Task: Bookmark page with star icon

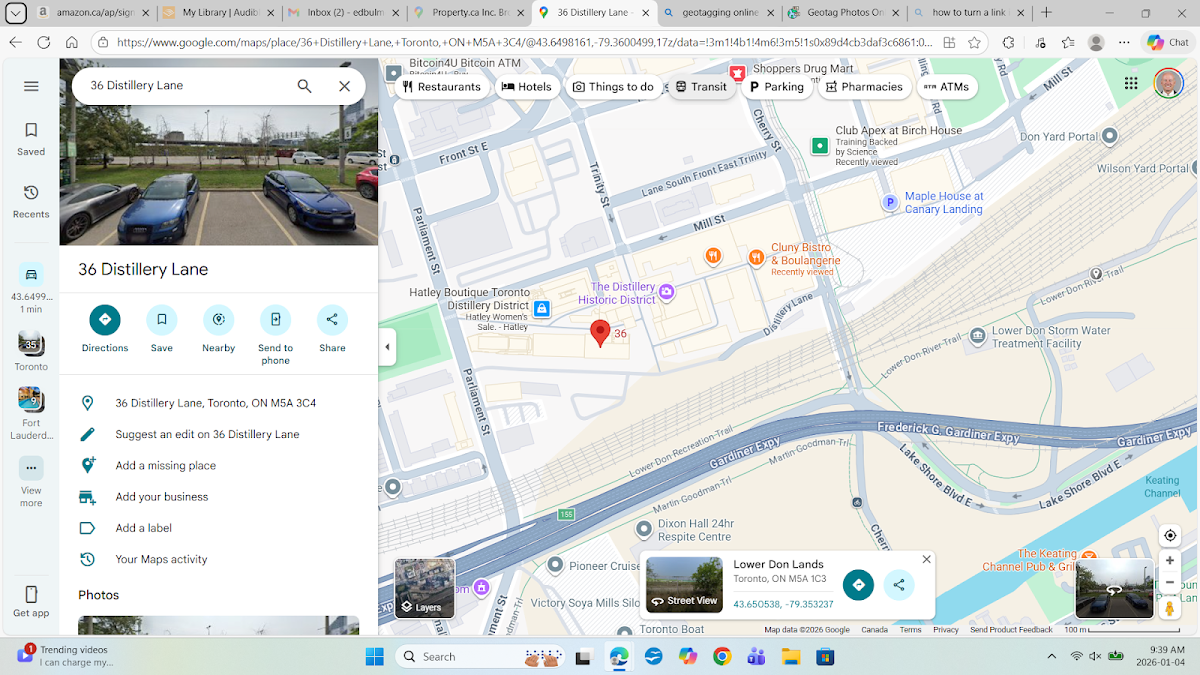Action: pos(974,43)
